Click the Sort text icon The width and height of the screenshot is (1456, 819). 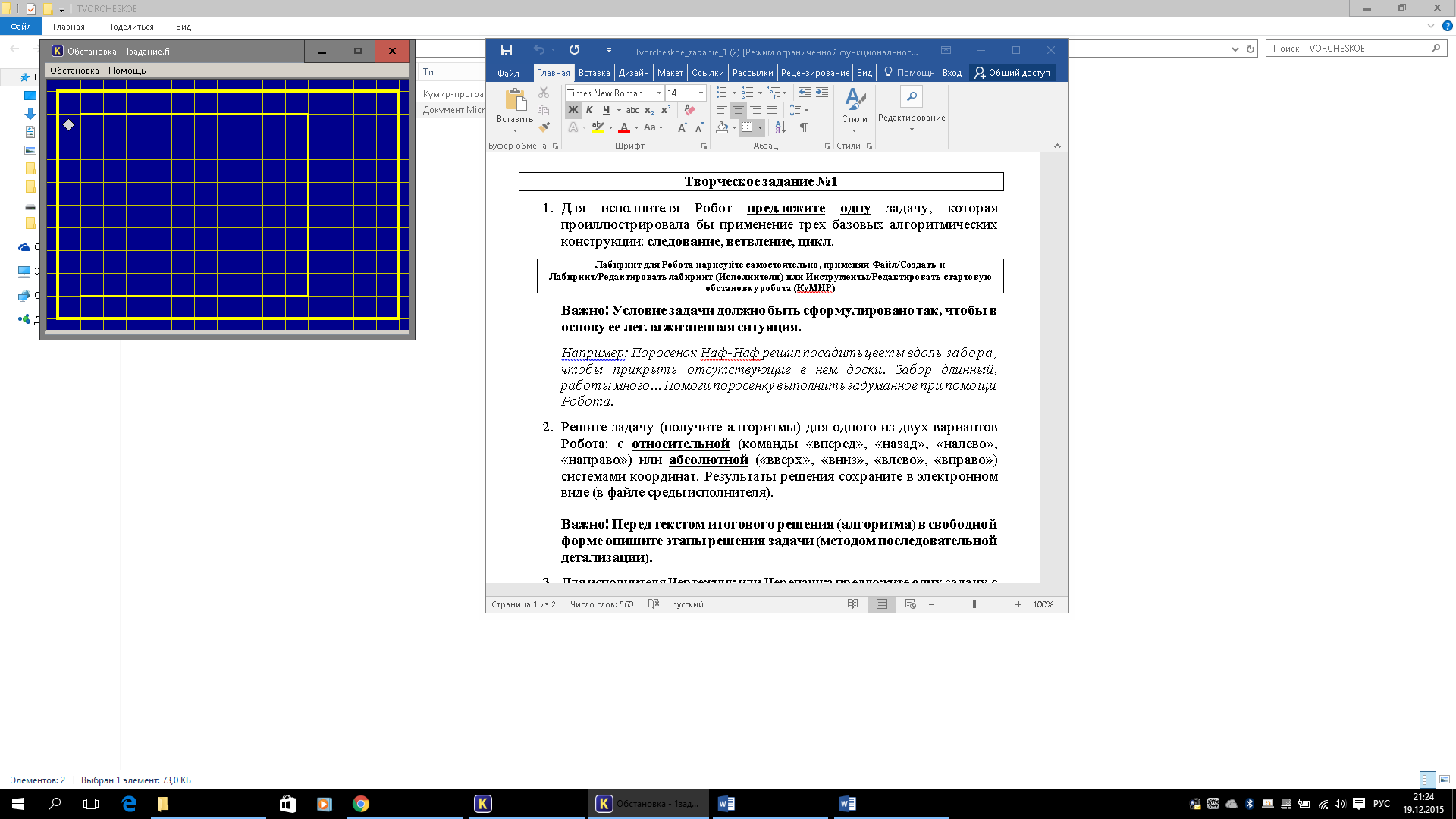coord(780,127)
